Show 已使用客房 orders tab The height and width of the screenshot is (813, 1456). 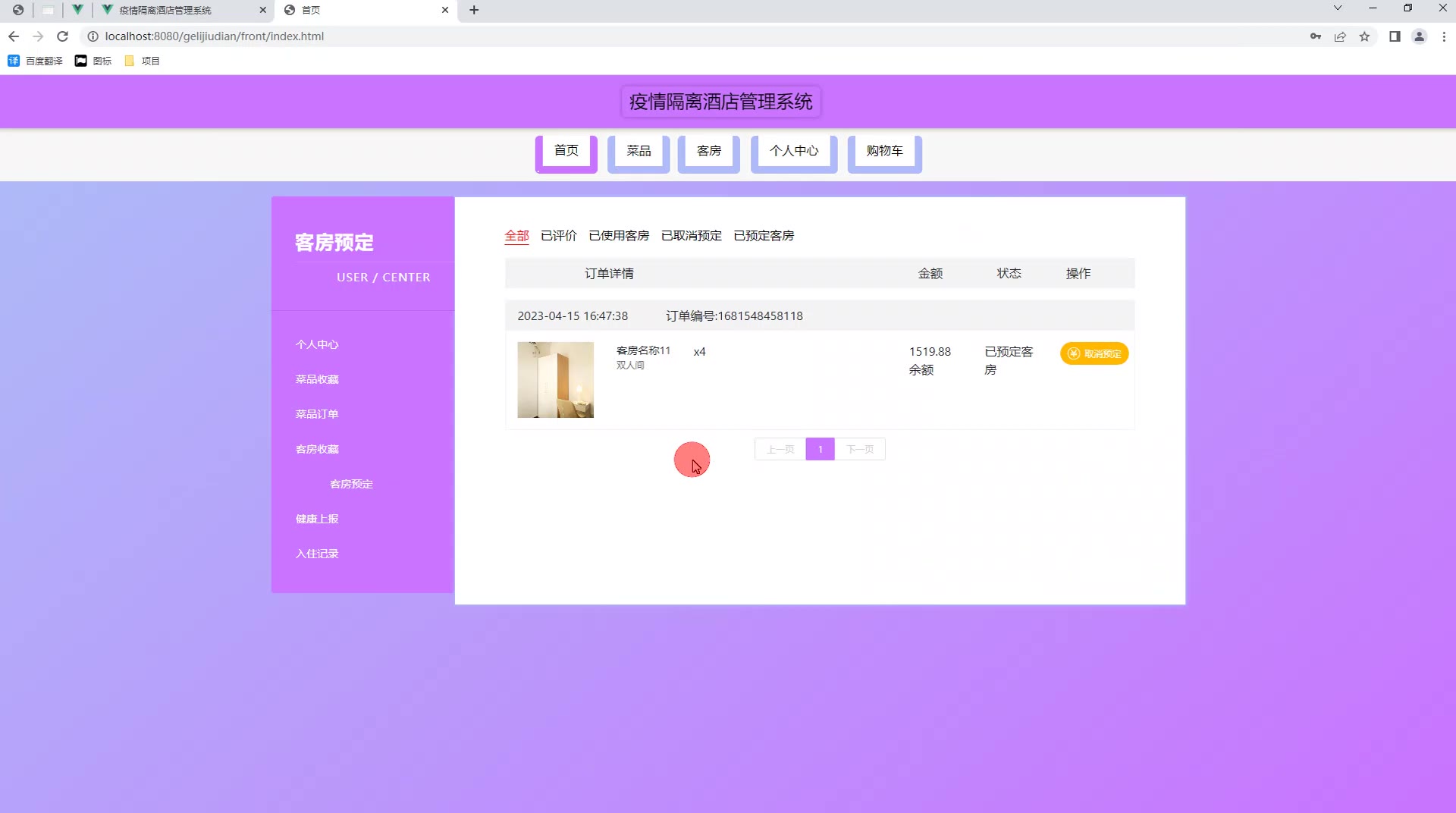click(619, 236)
